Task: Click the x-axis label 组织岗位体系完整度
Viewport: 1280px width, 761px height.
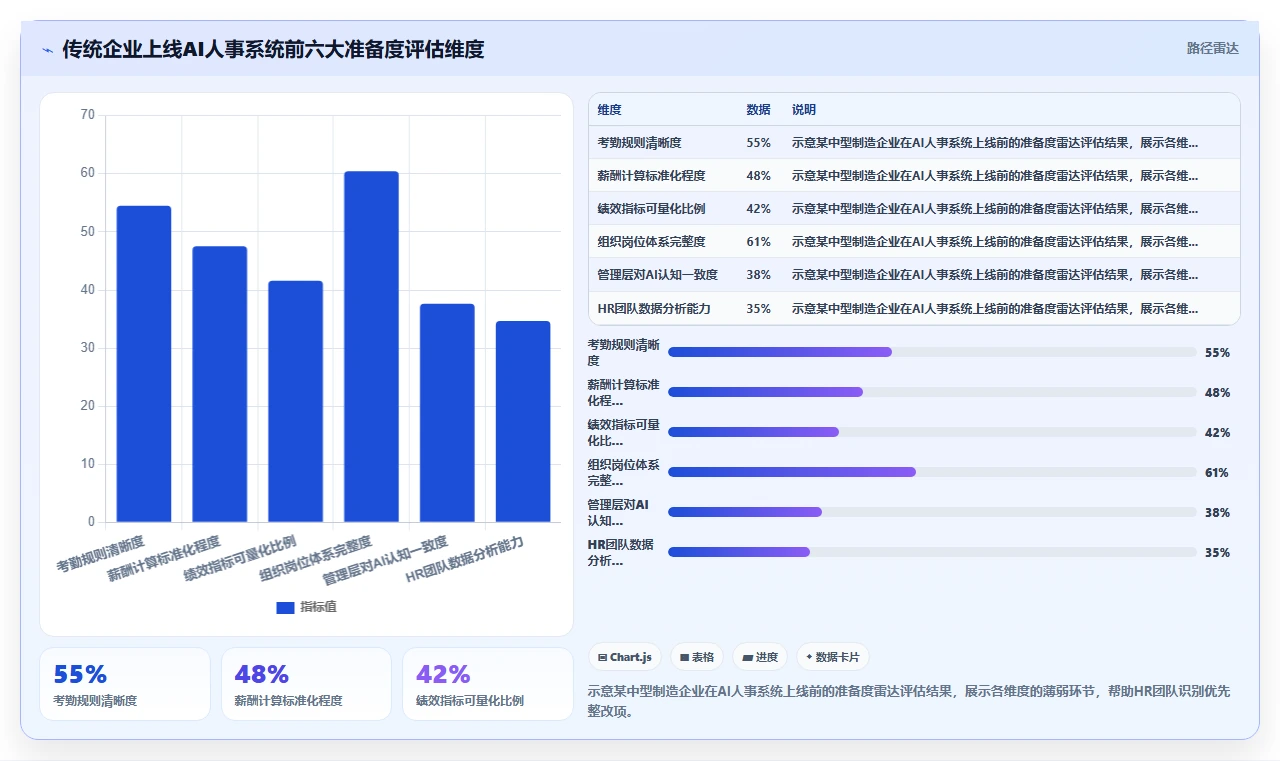Action: point(316,559)
